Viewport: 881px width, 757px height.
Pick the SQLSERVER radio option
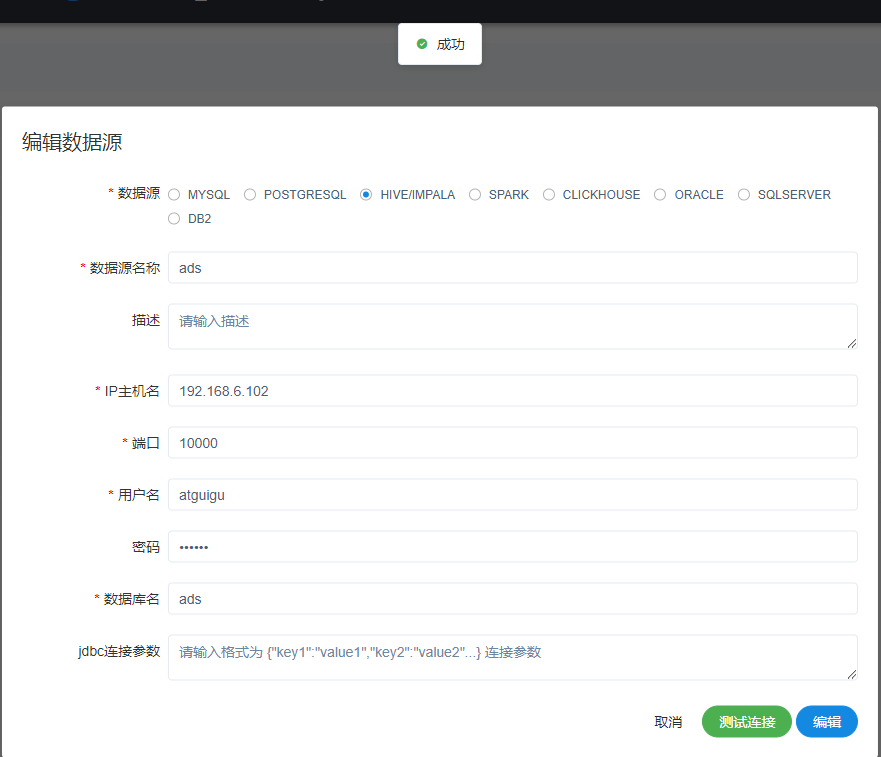(744, 194)
